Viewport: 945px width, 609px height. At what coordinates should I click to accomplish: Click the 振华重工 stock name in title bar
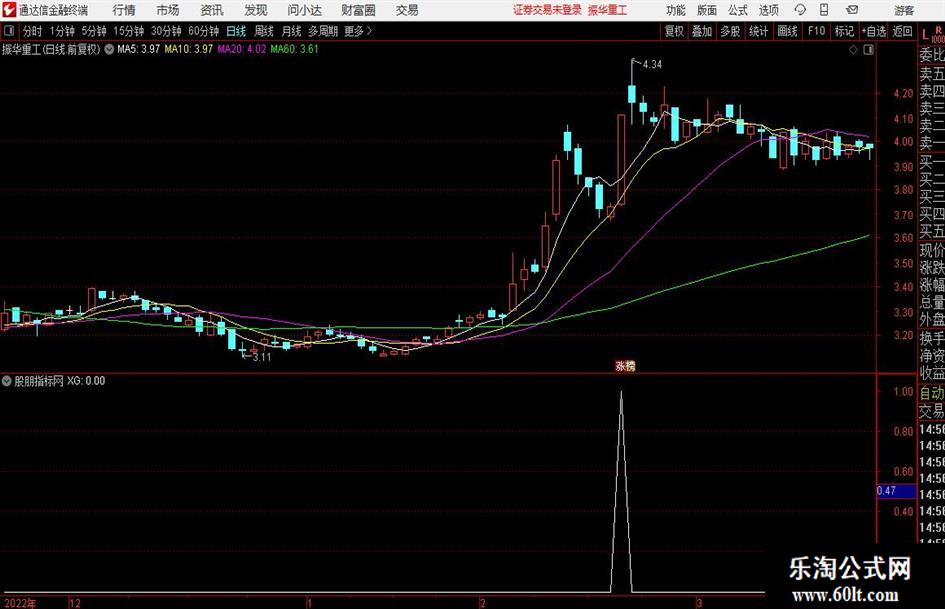click(607, 10)
